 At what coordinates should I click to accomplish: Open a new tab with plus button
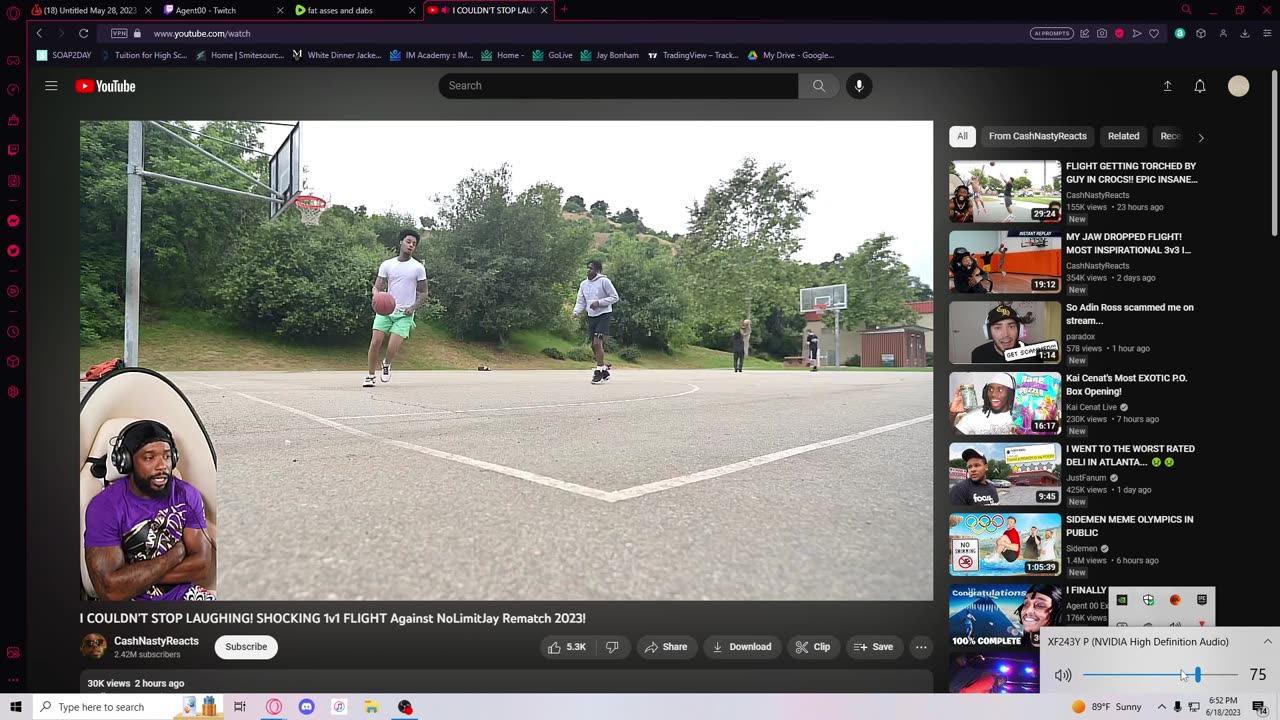(564, 10)
